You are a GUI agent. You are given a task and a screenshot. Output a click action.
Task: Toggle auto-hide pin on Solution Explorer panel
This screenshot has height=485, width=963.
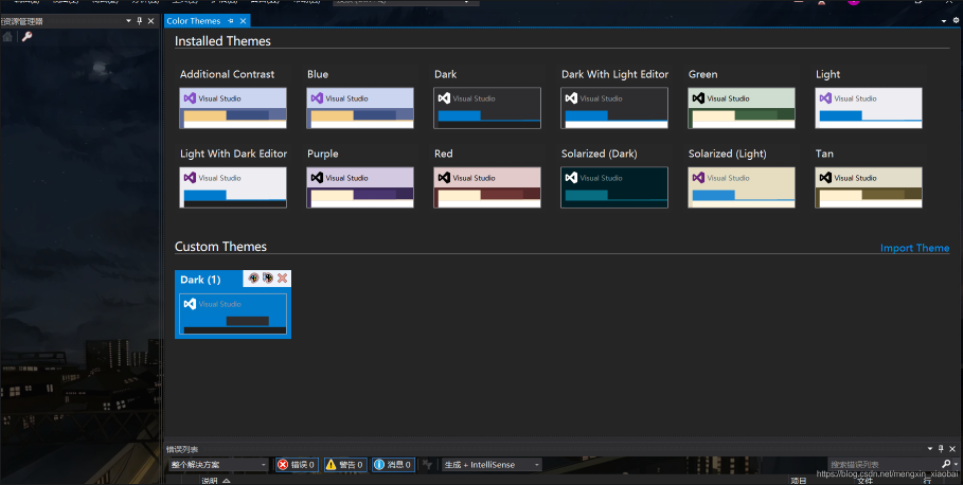click(x=139, y=21)
